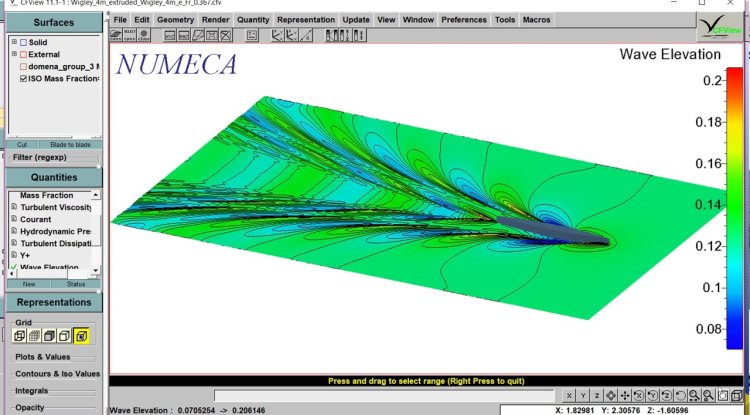Click the rotate about Z icon
The width and height of the screenshot is (750, 415).
click(666, 395)
